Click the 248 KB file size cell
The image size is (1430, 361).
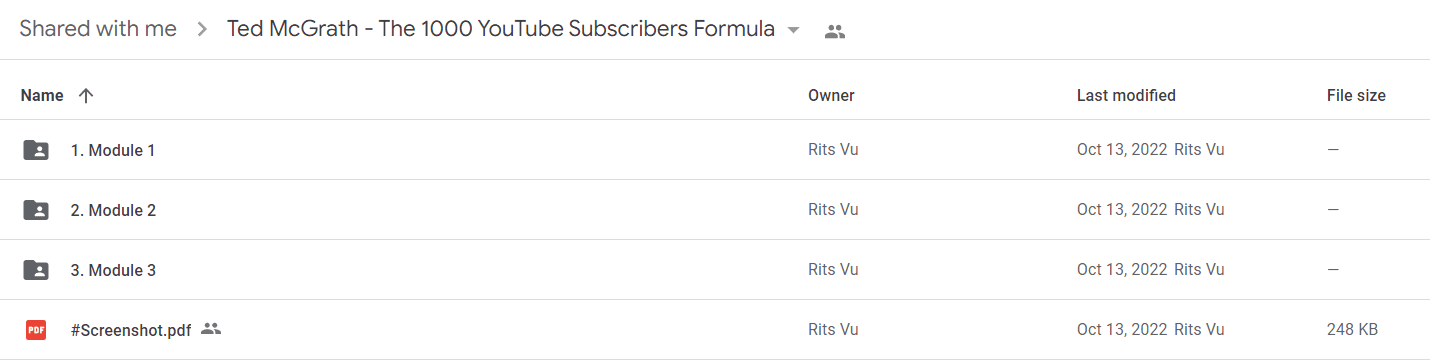click(1353, 330)
